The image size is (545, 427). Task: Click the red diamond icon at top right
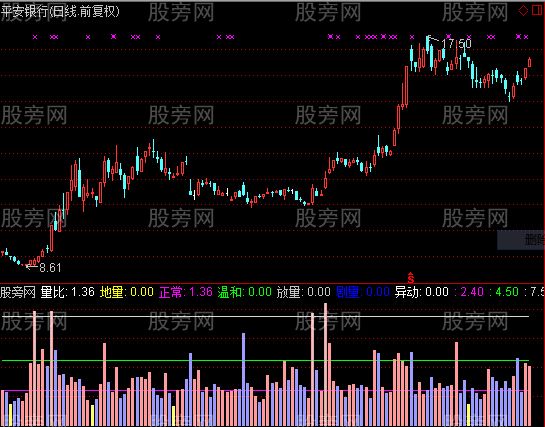[x=523, y=10]
